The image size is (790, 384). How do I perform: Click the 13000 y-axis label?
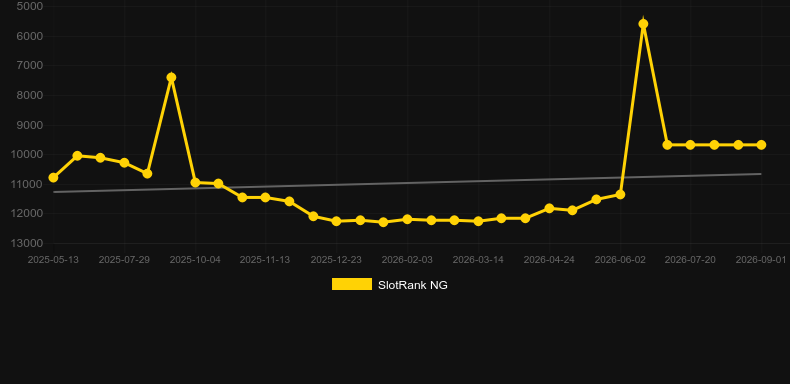coord(27,243)
